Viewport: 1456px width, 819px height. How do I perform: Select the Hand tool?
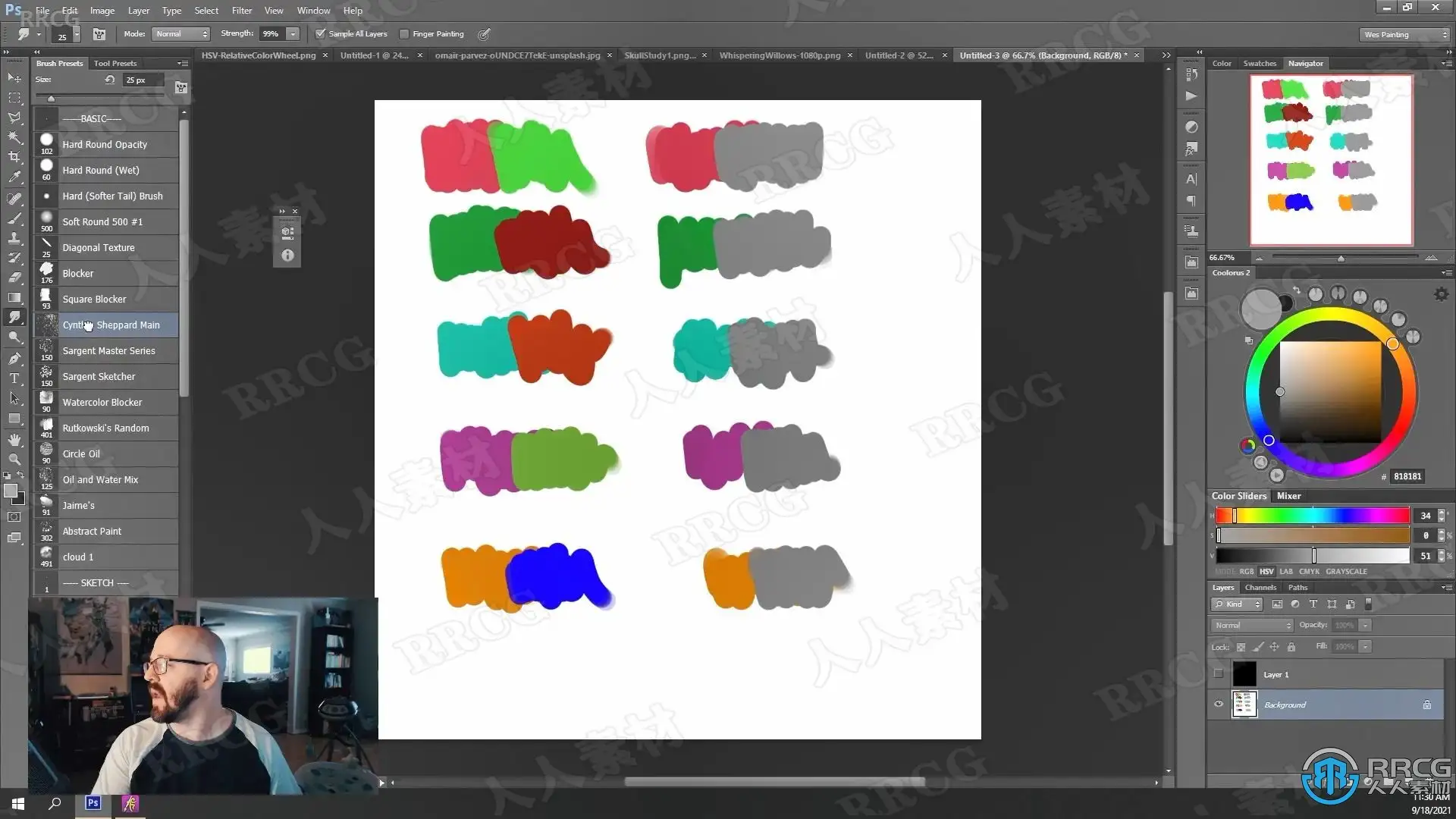(14, 440)
